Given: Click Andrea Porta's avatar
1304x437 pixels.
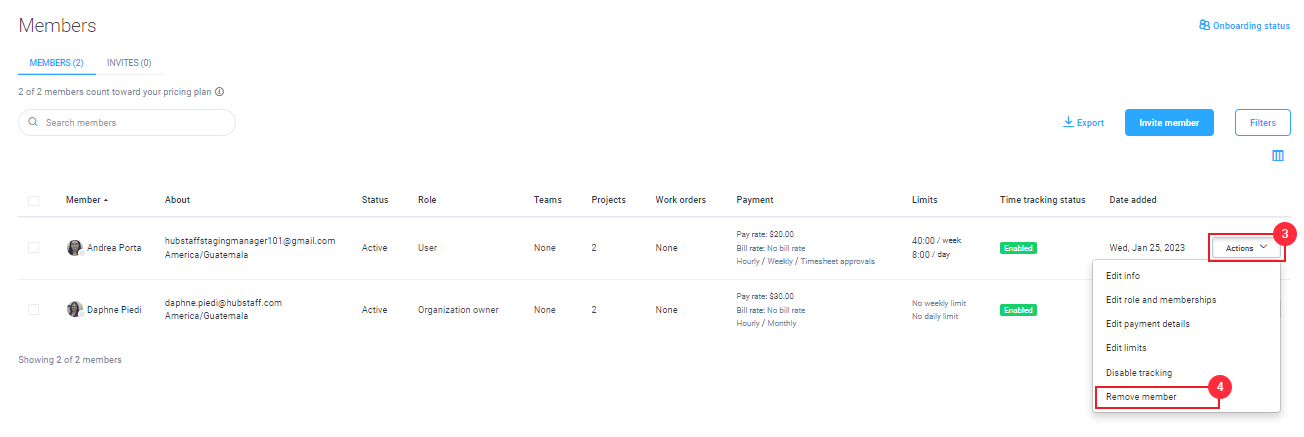Looking at the screenshot, I should pos(75,247).
